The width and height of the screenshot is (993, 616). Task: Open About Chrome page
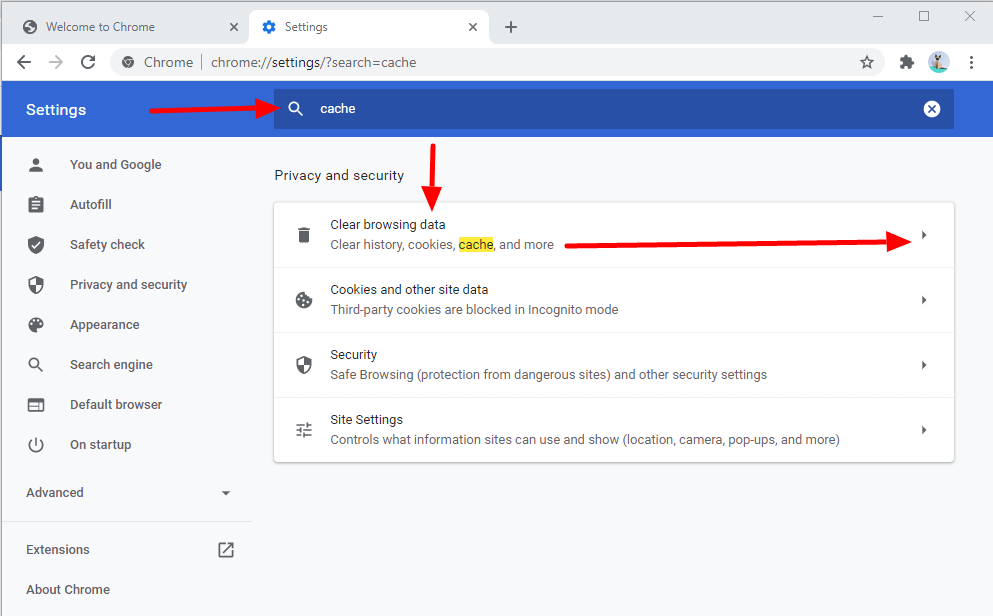click(68, 589)
